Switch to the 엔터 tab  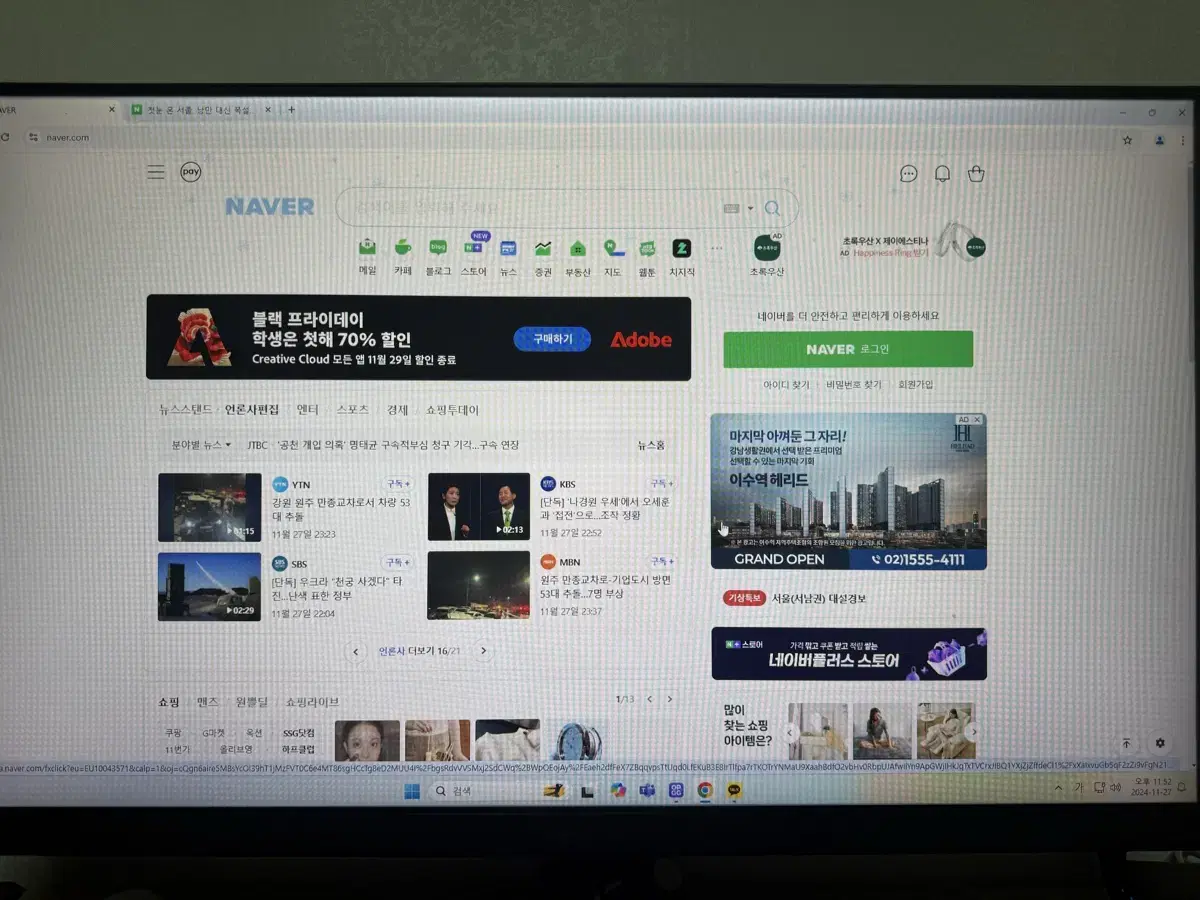tap(307, 410)
